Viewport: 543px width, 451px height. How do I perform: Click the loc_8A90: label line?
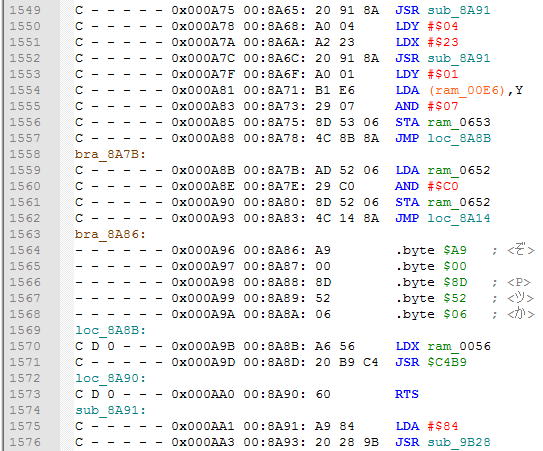pyautogui.click(x=110, y=378)
